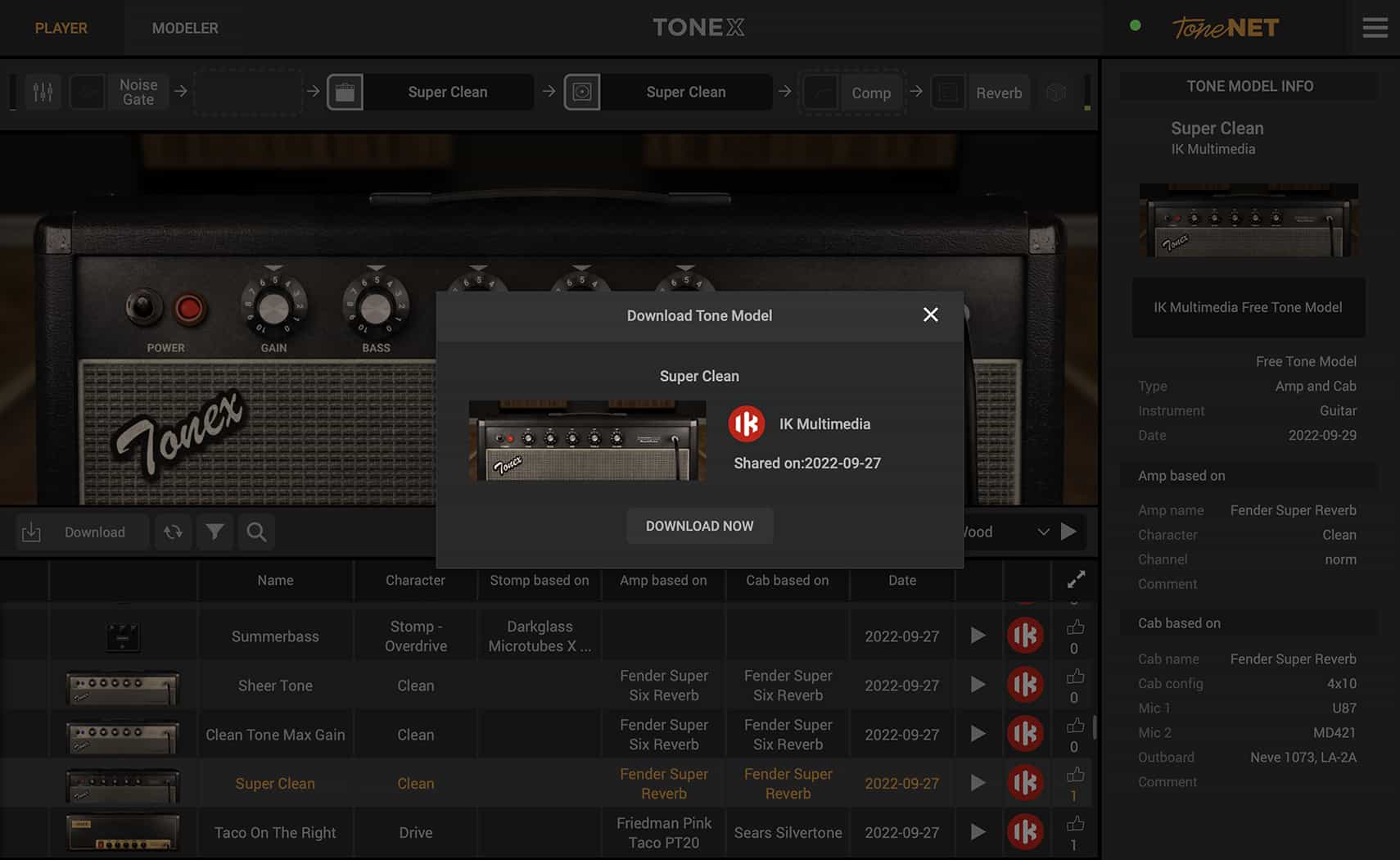The height and width of the screenshot is (860, 1400).
Task: Toggle the Noise Gate block icon
Action: [88, 92]
